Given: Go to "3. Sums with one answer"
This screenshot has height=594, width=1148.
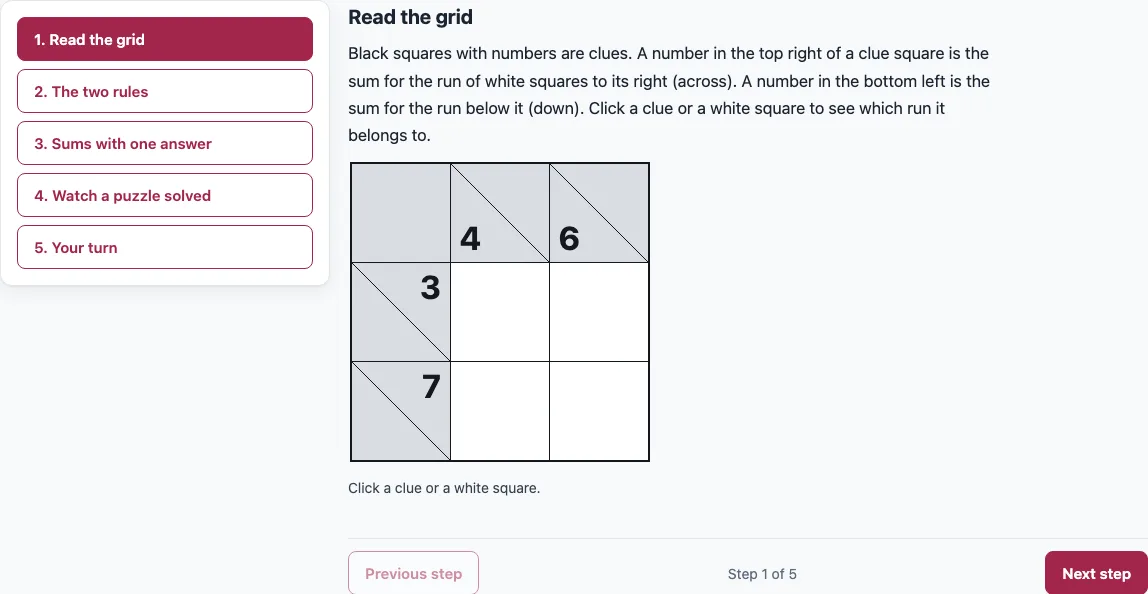Looking at the screenshot, I should [165, 144].
